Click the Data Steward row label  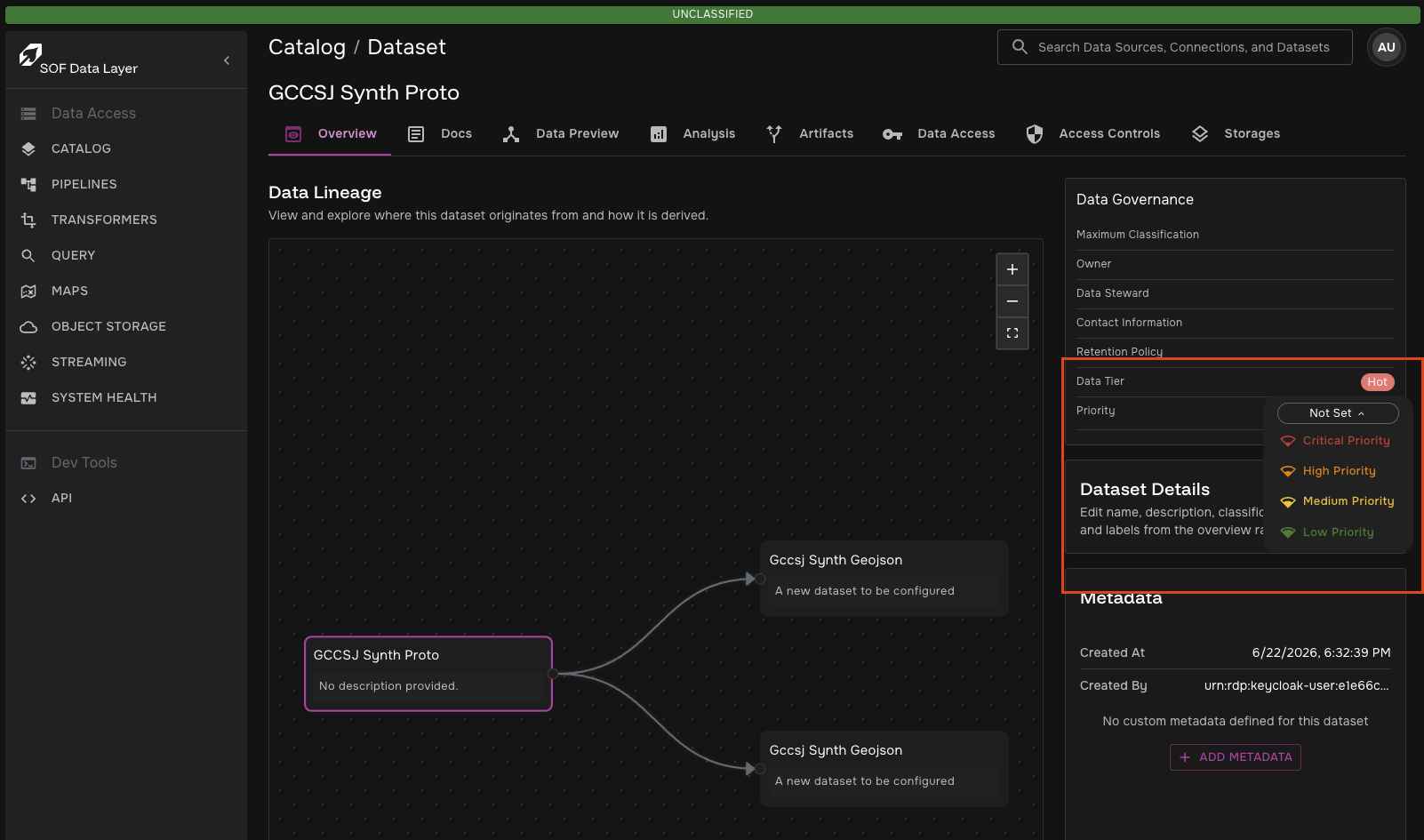coord(1113,293)
